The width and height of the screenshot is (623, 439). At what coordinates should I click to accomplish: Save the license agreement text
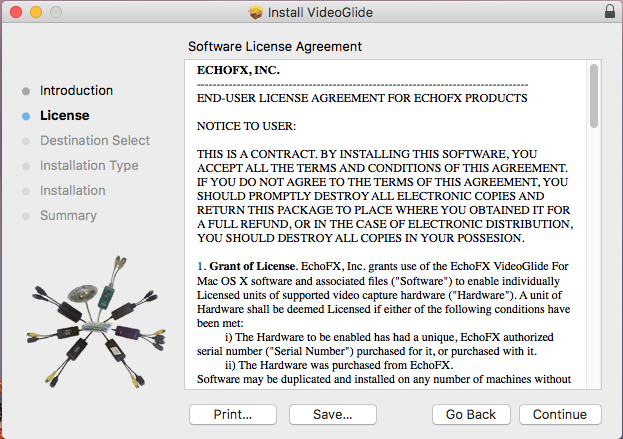(x=332, y=414)
